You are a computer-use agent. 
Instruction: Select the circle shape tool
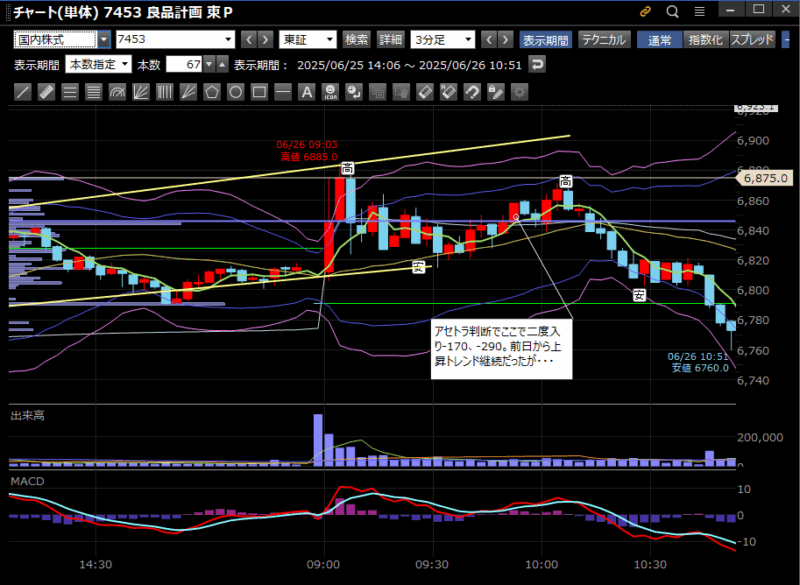tap(235, 92)
